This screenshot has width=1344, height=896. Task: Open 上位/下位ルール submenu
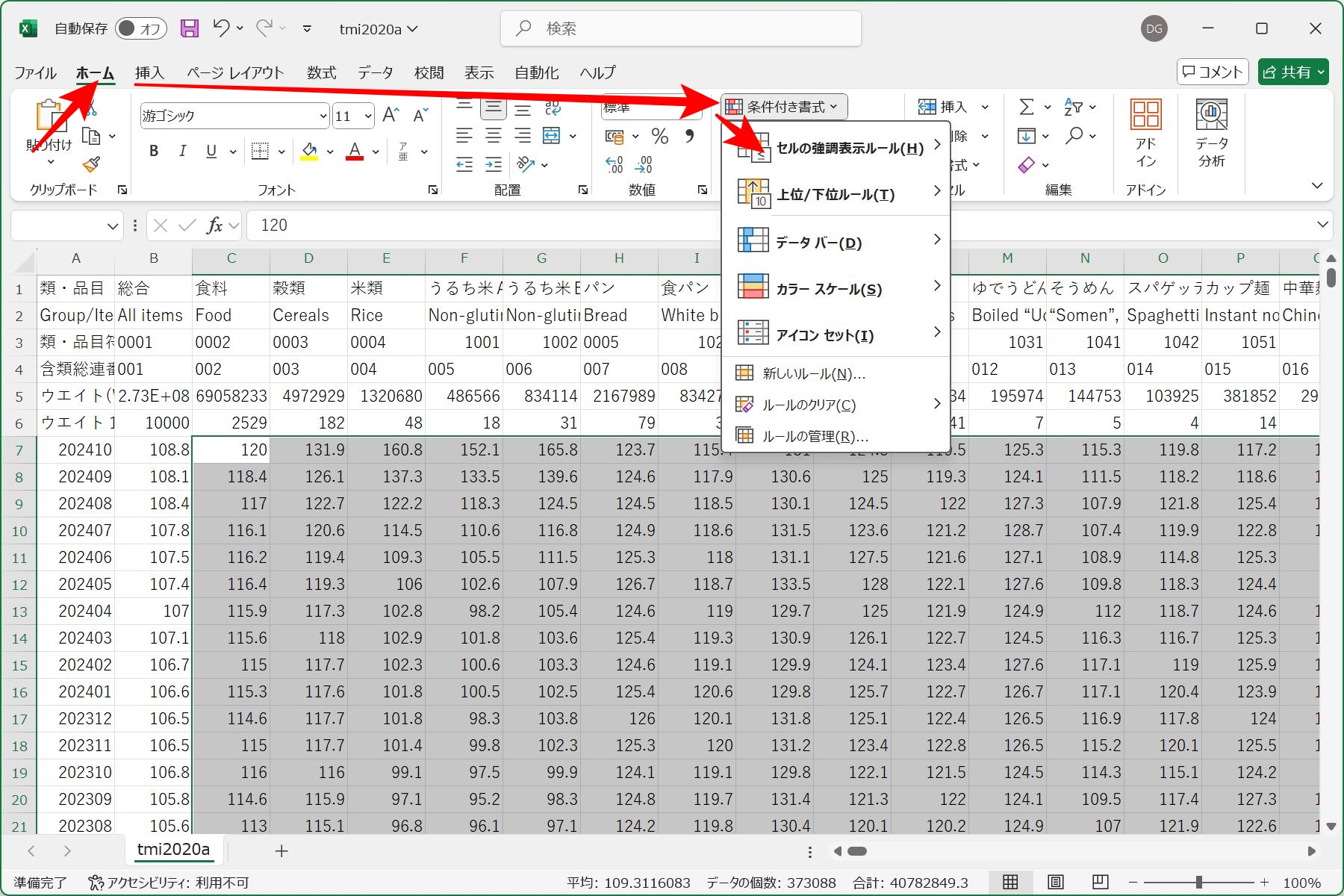pos(836,194)
